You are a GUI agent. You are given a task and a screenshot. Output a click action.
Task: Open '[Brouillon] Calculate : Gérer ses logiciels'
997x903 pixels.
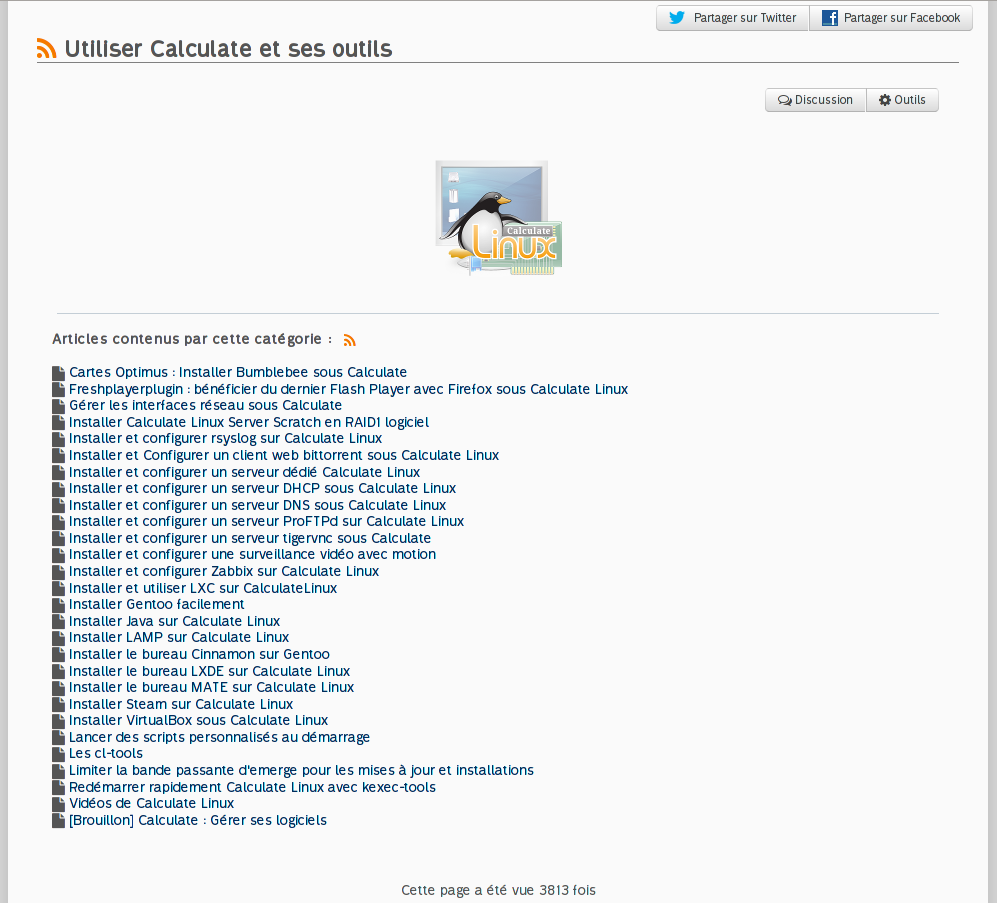(x=198, y=820)
